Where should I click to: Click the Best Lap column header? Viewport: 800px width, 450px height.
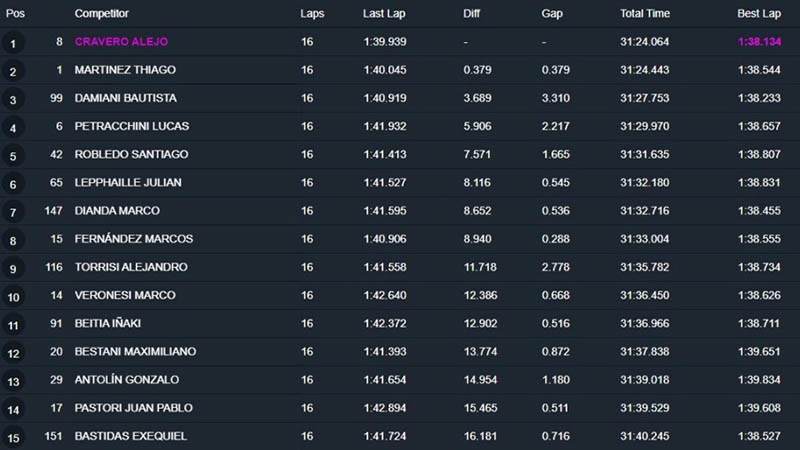[x=760, y=14]
